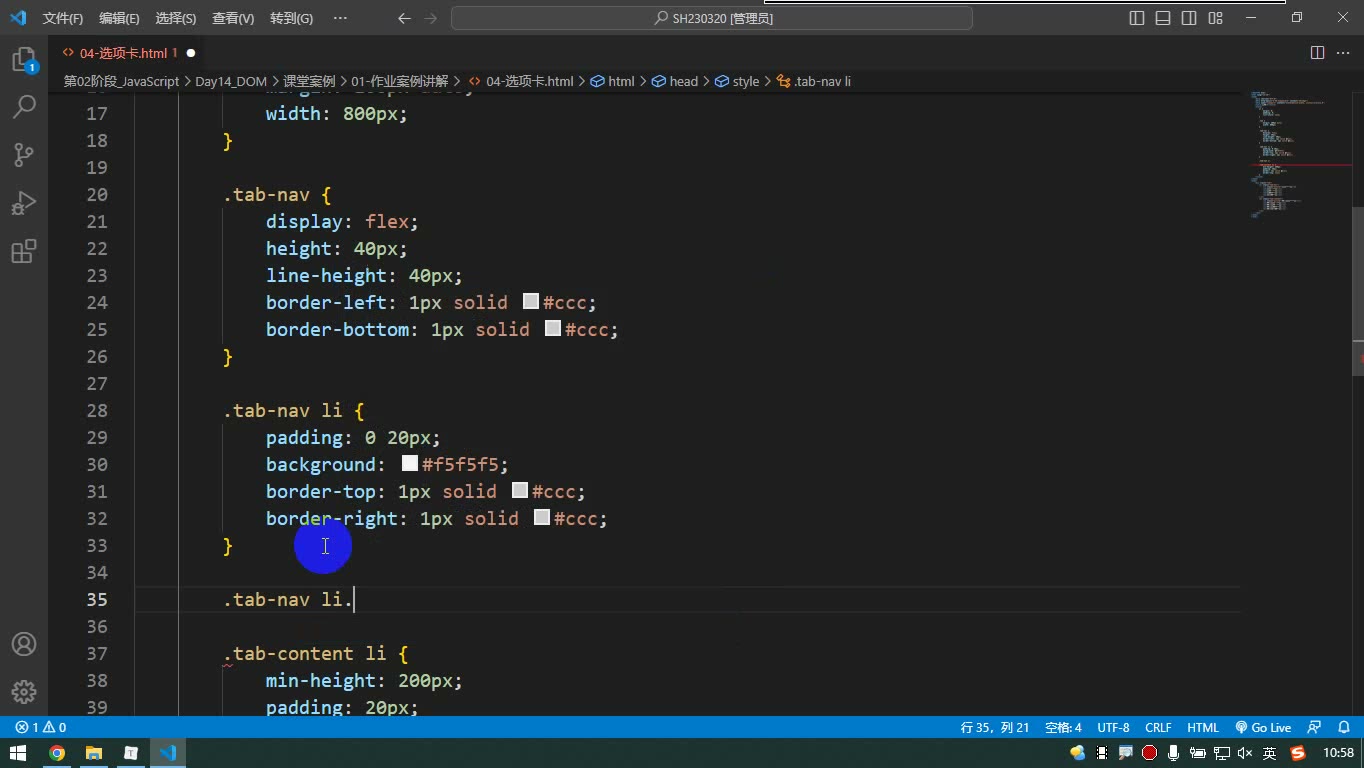Screen dimensions: 1364x768
Task: Select the 04-选项卡.html editor tab
Action: tap(124, 53)
